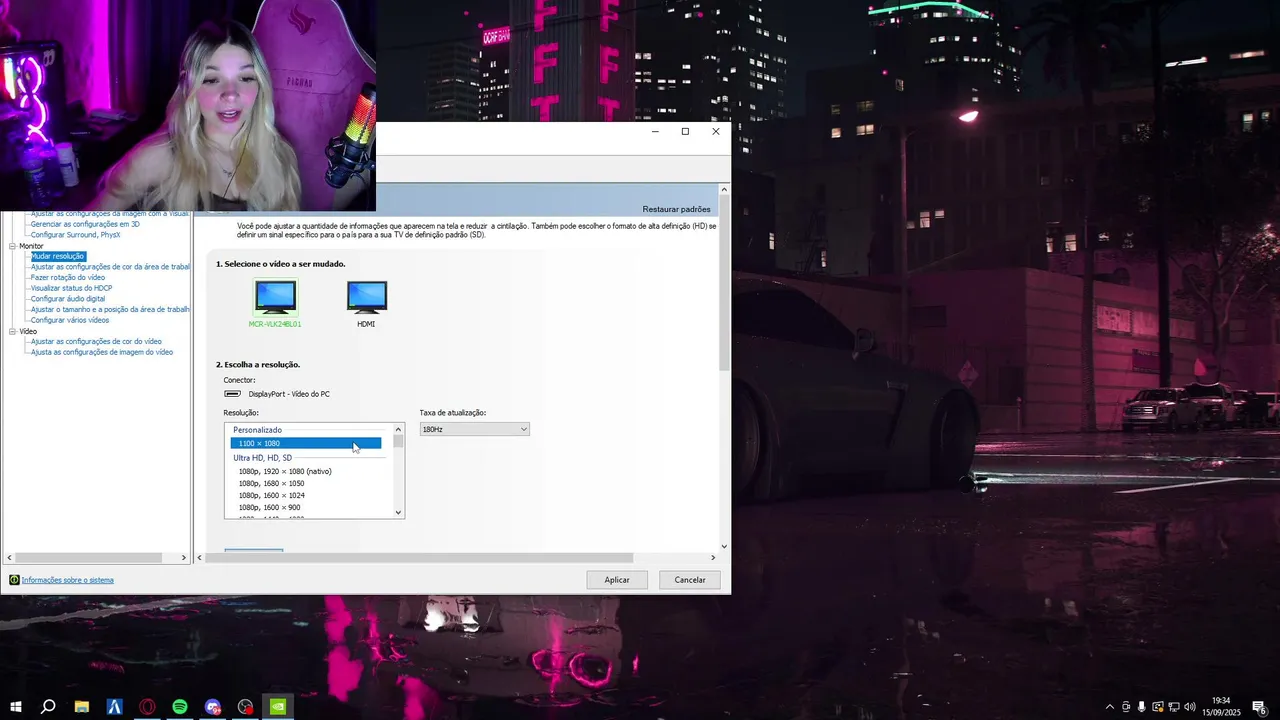Open Configurar Surround, PhysX
This screenshot has width=1280, height=720.
(75, 235)
